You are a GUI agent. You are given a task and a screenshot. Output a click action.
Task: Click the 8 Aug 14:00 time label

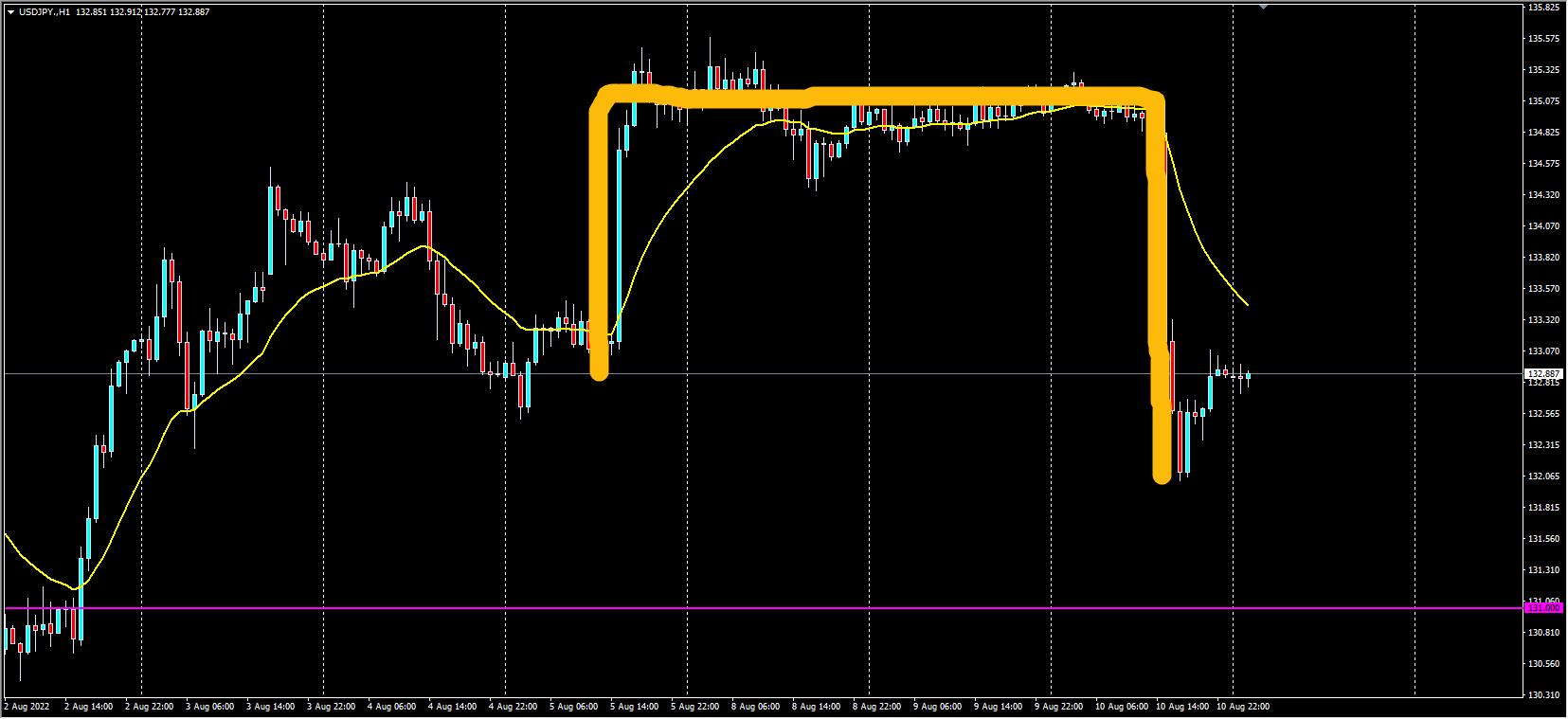click(816, 707)
